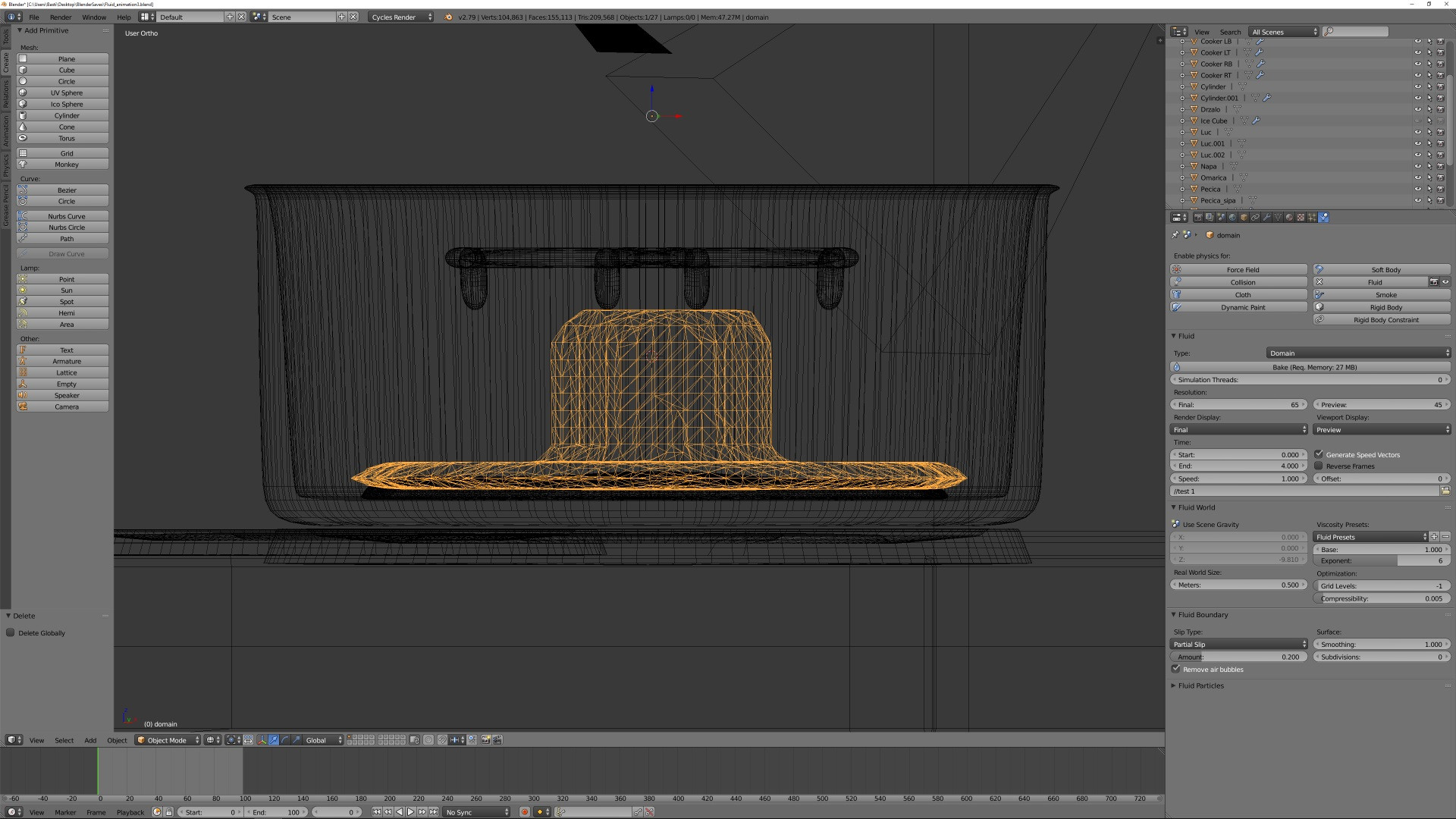This screenshot has width=1456, height=819.
Task: Open the Physics properties tab icon
Action: pos(1323,217)
